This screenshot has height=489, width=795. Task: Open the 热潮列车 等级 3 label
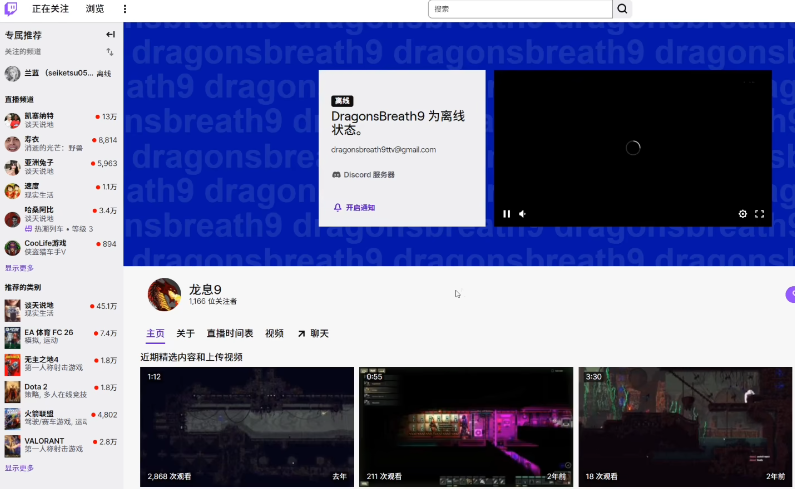pyautogui.click(x=59, y=229)
